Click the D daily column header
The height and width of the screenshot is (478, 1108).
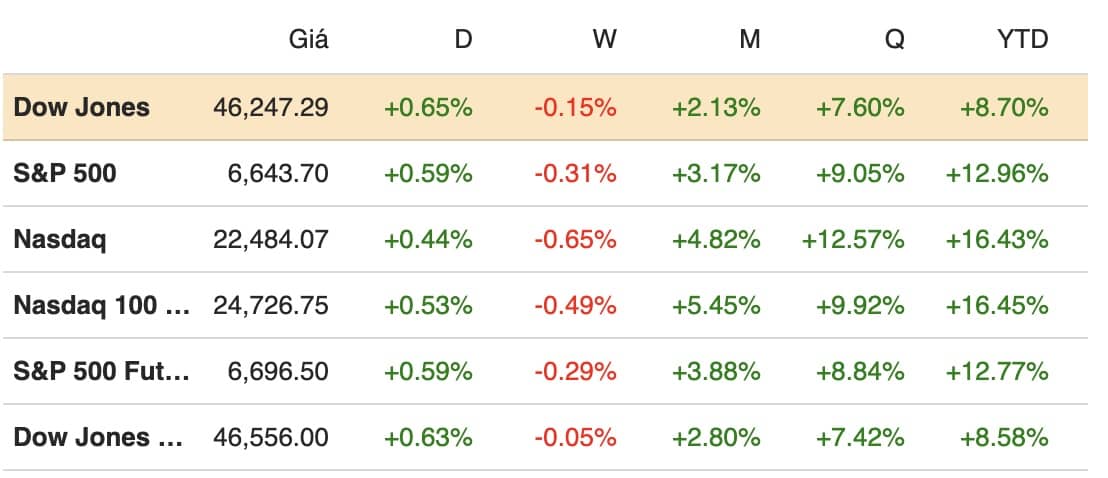(x=463, y=40)
